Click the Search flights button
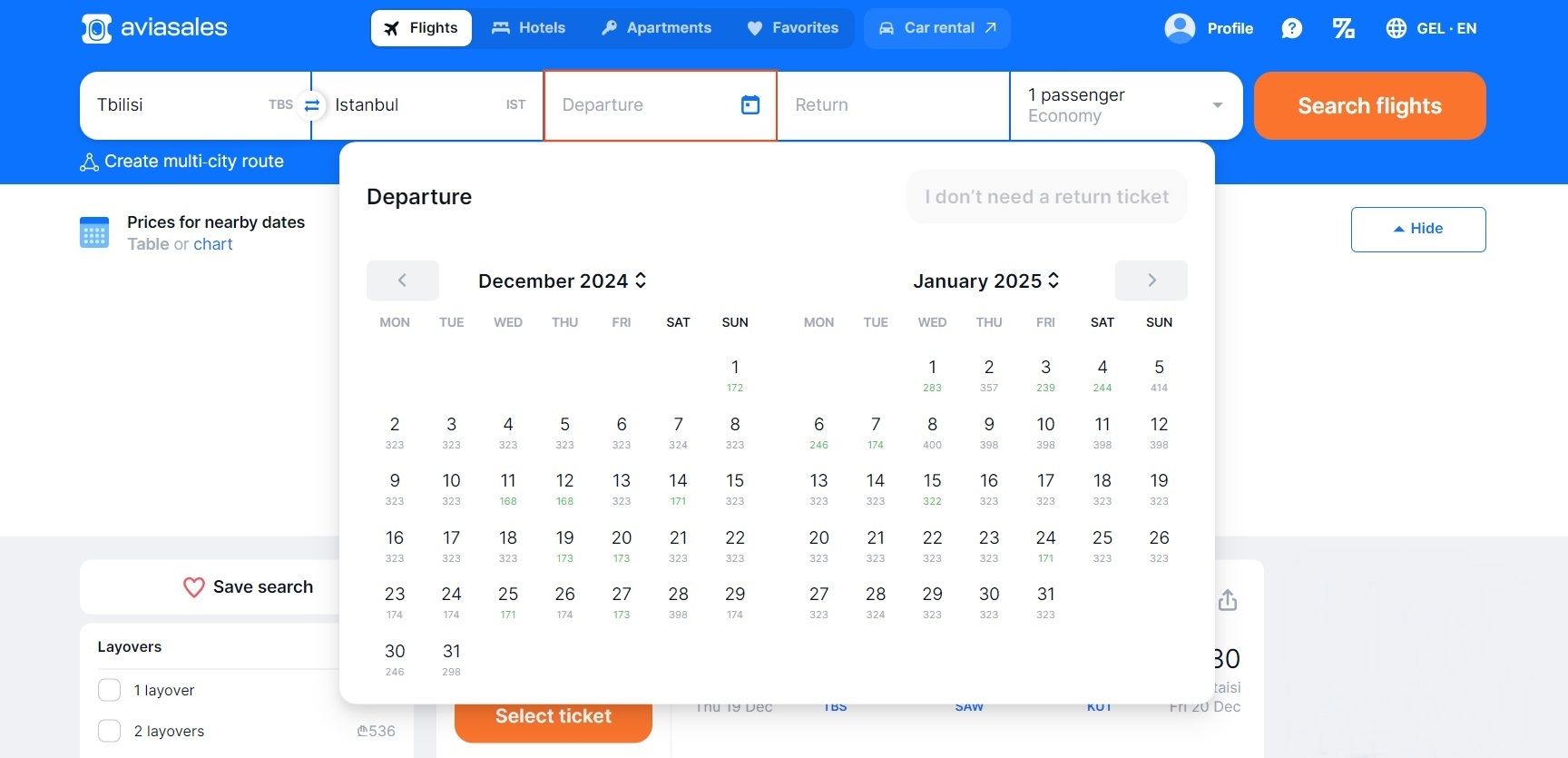Viewport: 1568px width, 758px height. pos(1369,106)
